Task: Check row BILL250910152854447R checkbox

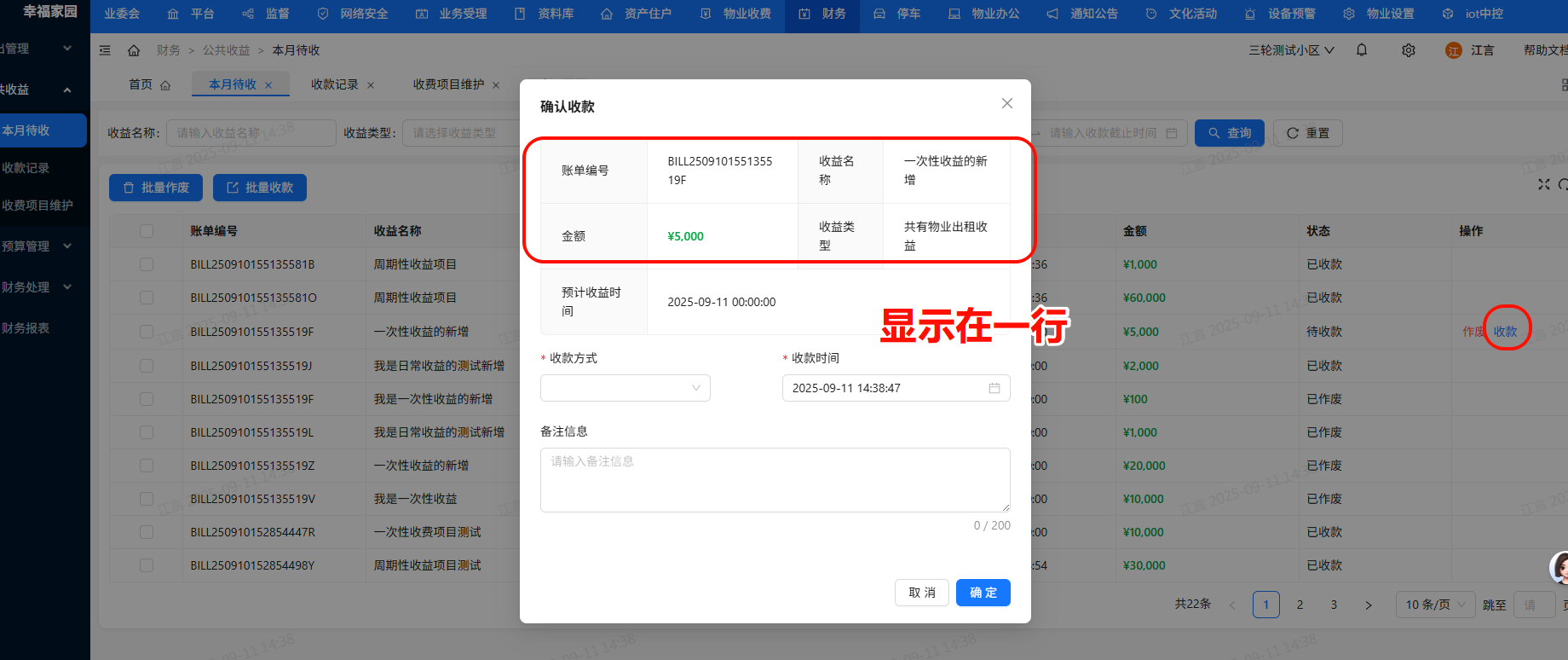Action: [147, 532]
